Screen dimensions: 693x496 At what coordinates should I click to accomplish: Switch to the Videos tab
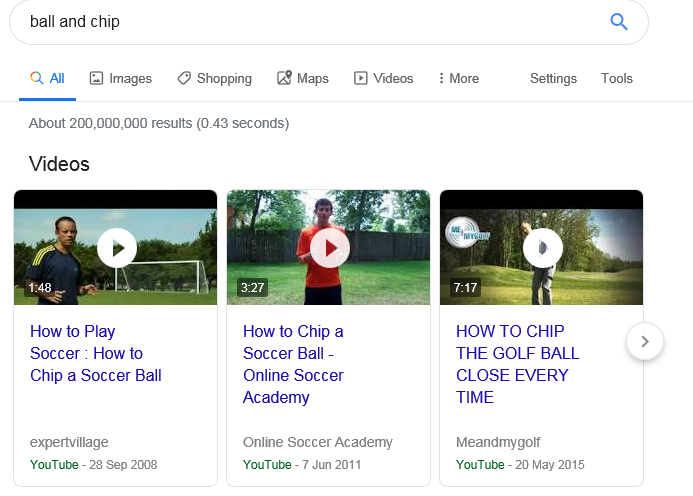pos(384,79)
